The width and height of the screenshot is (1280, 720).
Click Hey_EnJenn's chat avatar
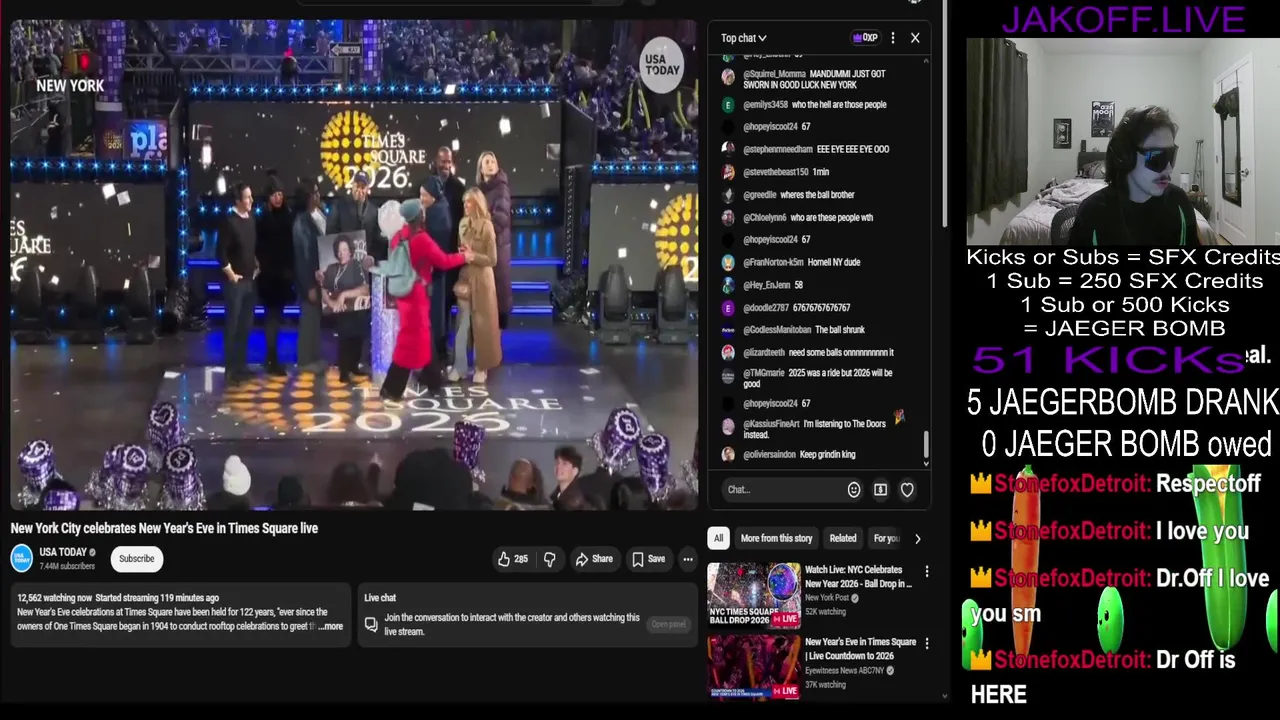click(728, 285)
